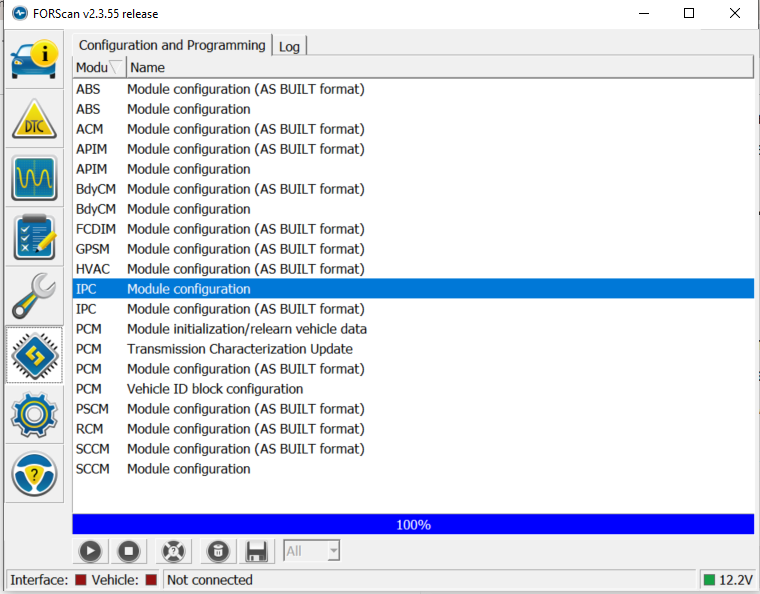The height and width of the screenshot is (594, 760).
Task: Open the vehicle information section
Action: coord(34,60)
